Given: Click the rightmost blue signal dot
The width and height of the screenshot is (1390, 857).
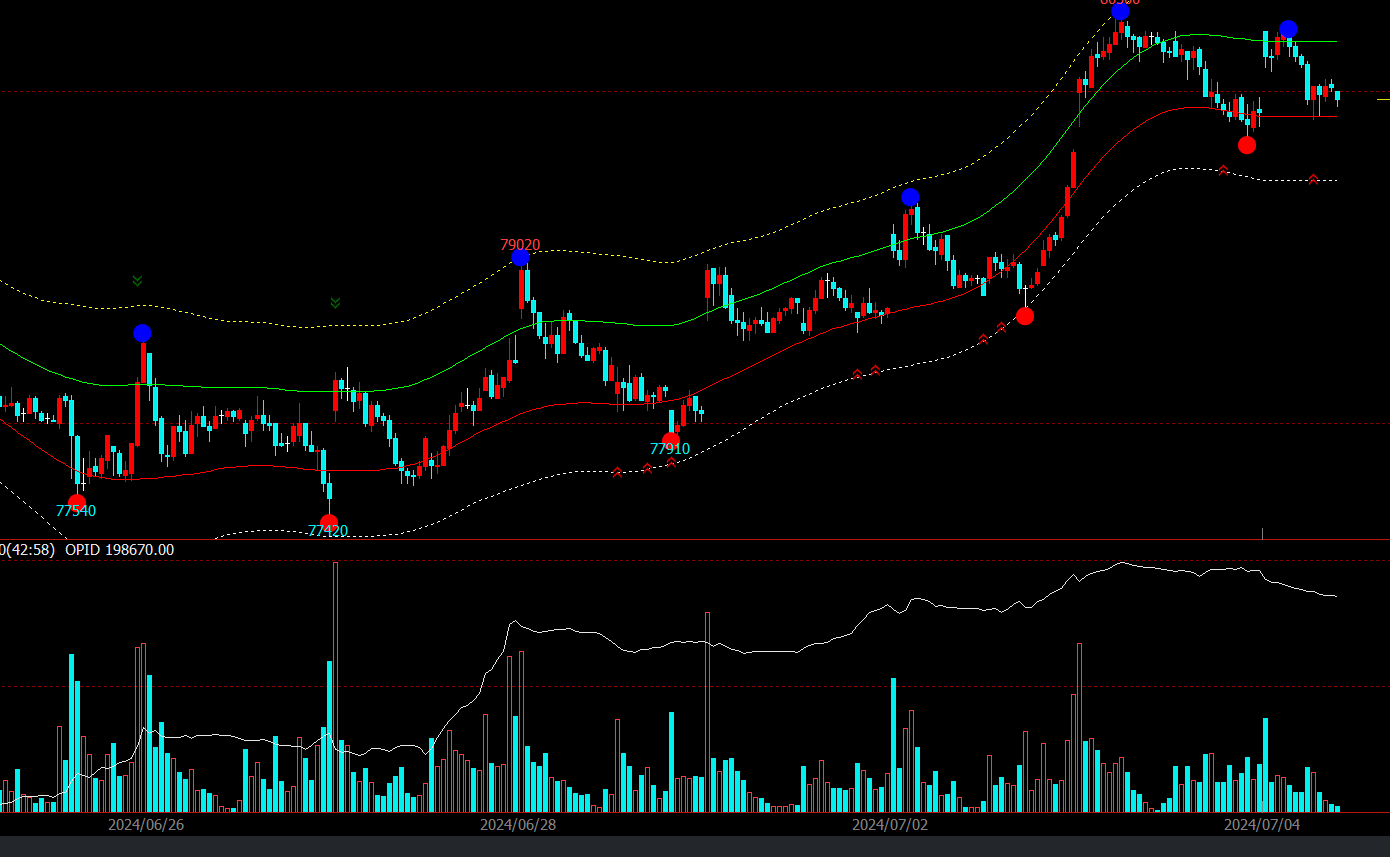Looking at the screenshot, I should click(1289, 29).
